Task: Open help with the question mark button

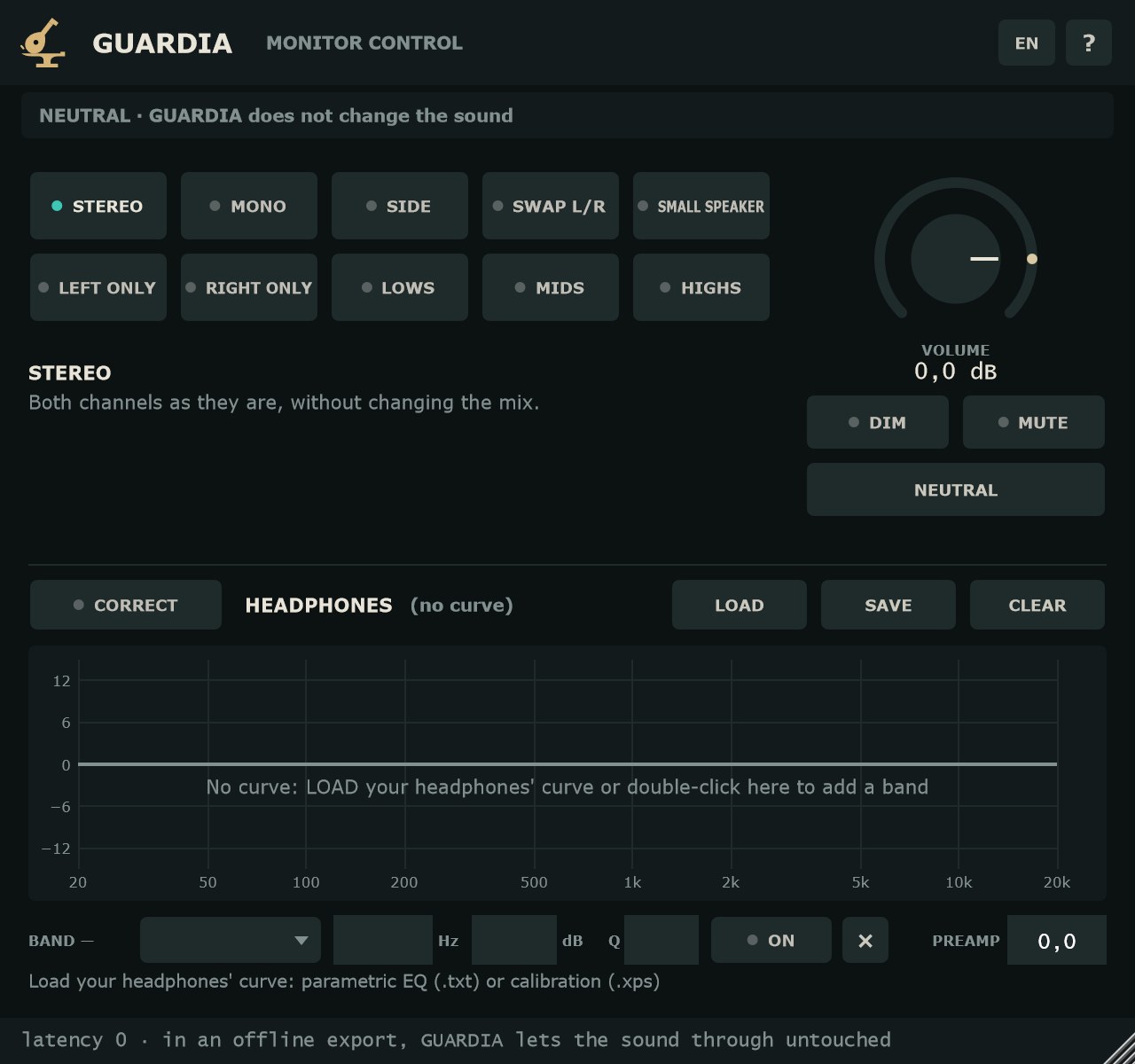Action: click(x=1089, y=43)
